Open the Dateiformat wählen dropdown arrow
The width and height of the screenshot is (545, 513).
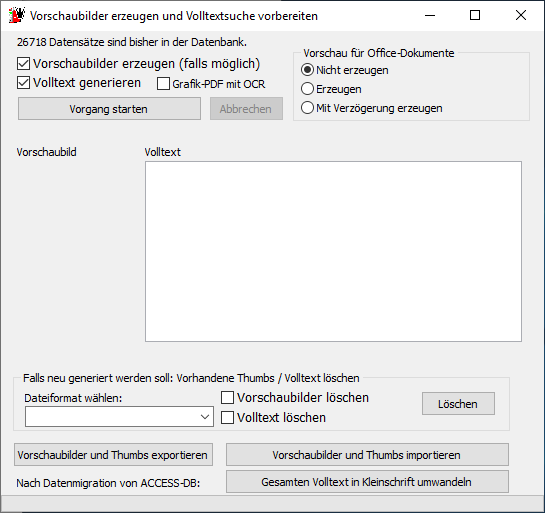point(205,416)
